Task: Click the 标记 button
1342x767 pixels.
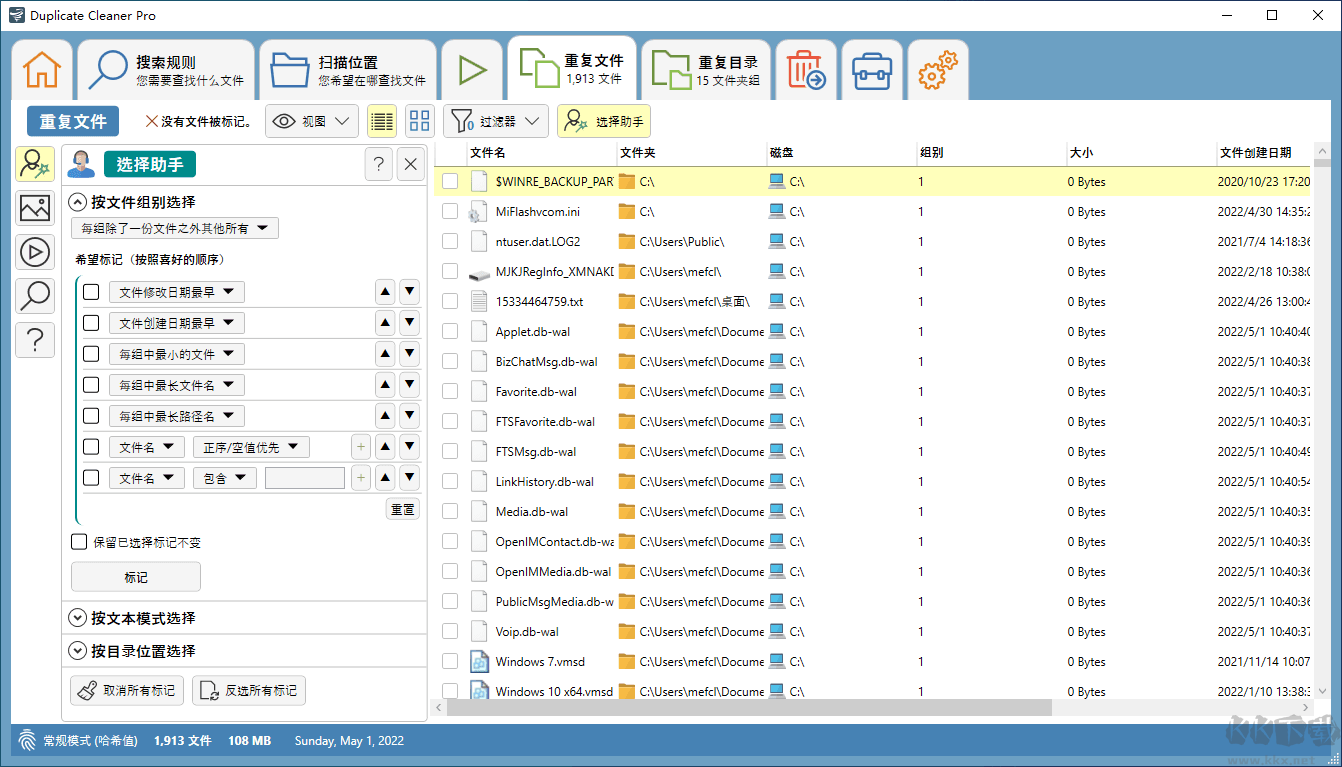Action: point(136,577)
